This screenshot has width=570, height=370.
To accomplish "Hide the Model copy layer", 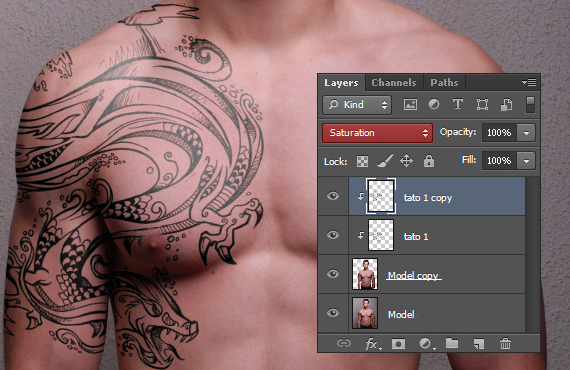I will click(333, 274).
